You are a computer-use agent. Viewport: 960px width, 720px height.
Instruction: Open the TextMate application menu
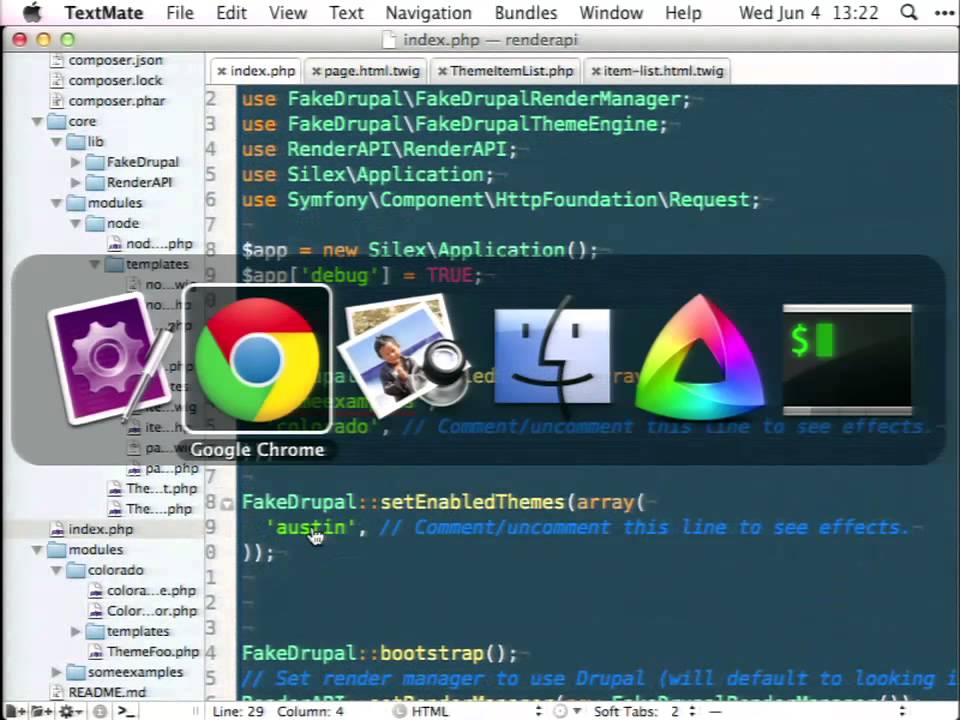(x=104, y=12)
